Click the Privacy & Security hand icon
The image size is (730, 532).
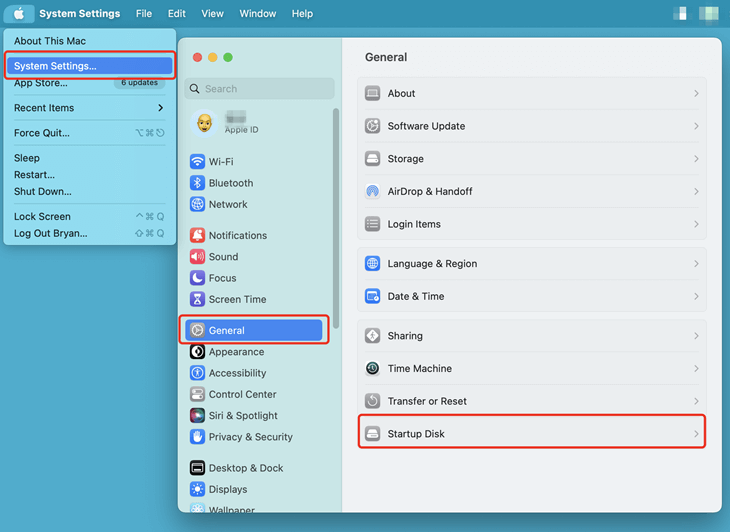197,437
